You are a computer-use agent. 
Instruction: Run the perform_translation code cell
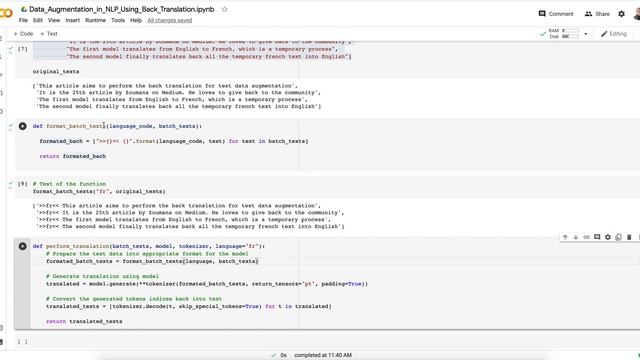tap(22, 246)
